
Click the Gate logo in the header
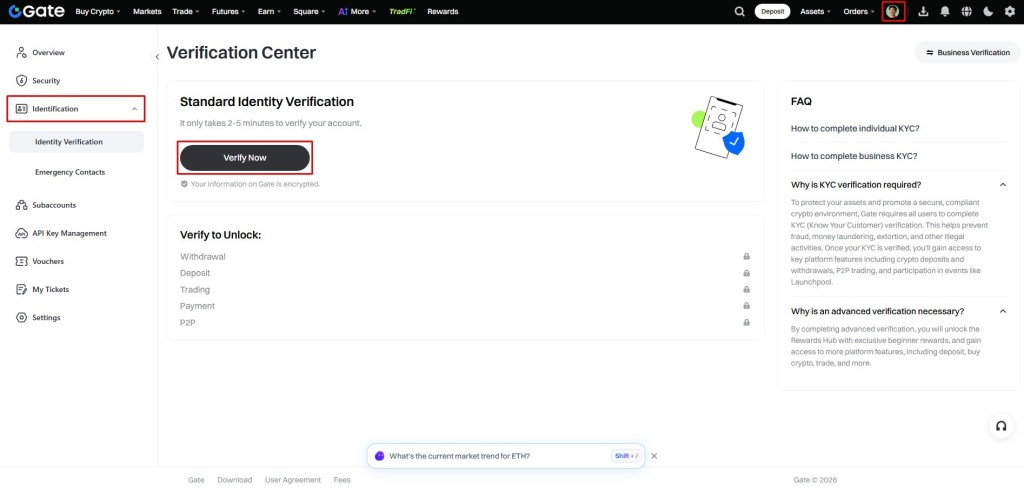click(x=37, y=11)
